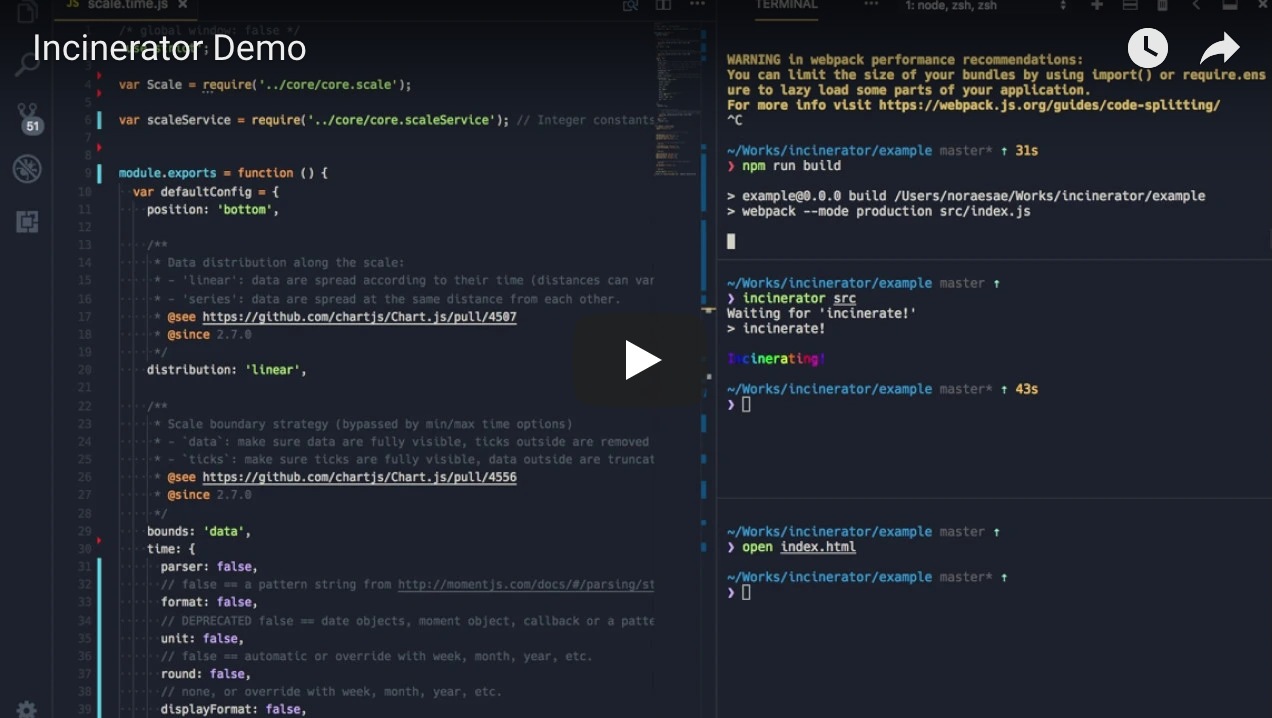
Task: Click the momentjs.com docs link
Action: (526, 584)
